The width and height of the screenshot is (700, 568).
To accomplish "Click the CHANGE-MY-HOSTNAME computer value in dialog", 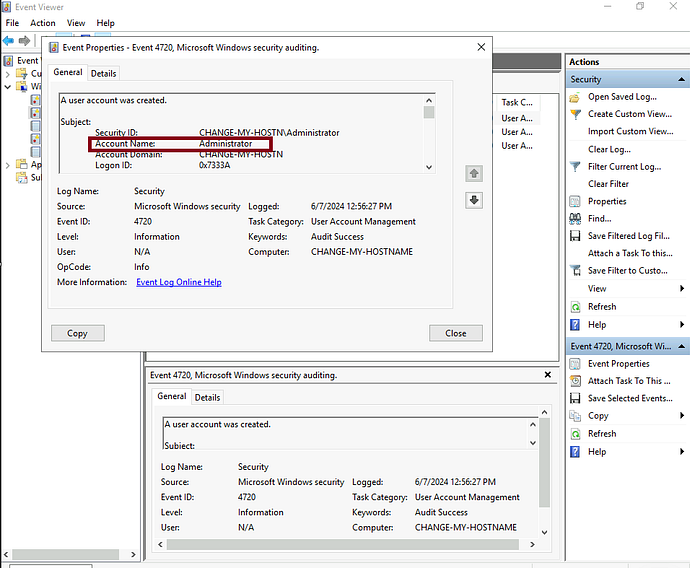I will [362, 252].
